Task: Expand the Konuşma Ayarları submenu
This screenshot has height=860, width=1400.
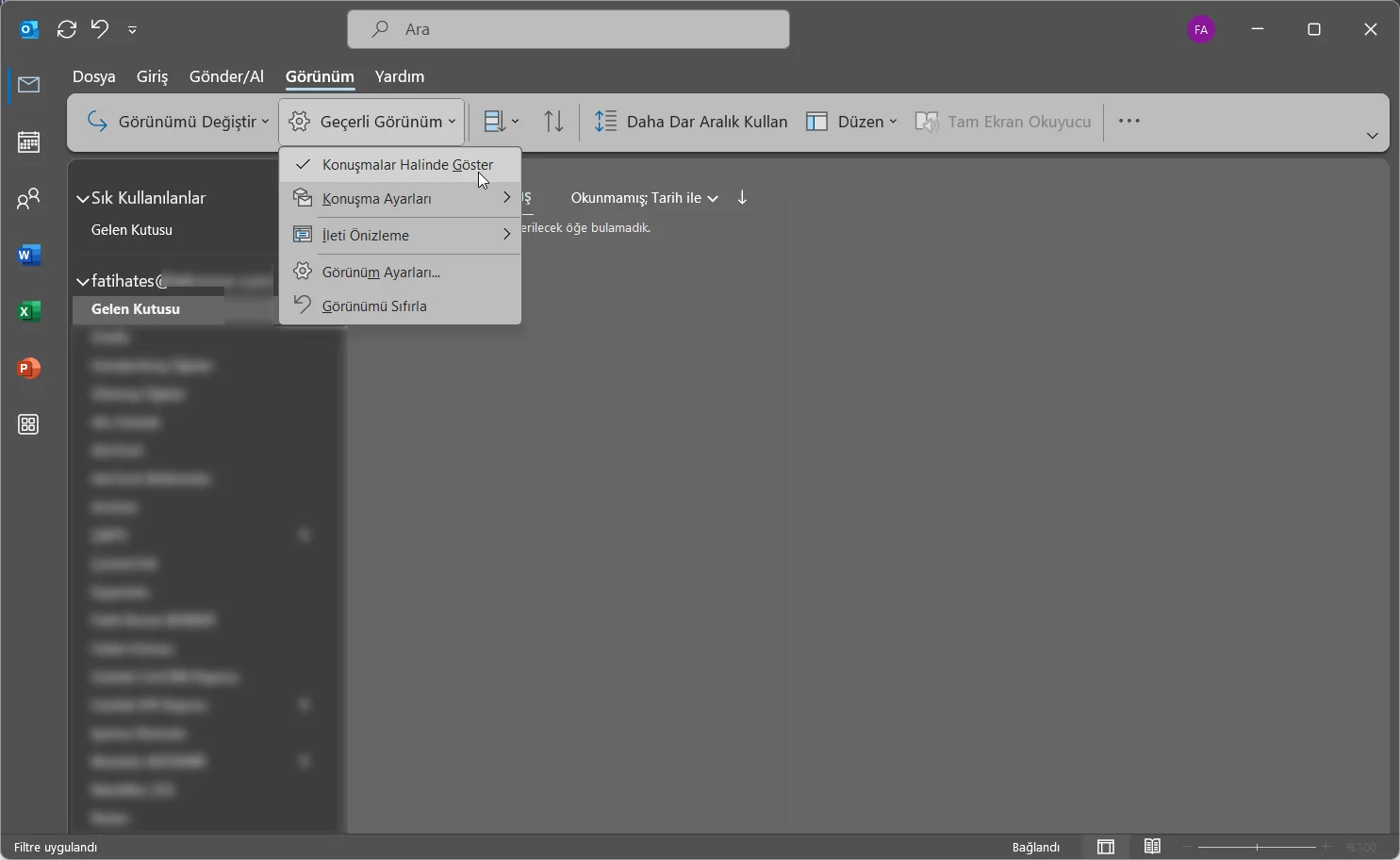Action: coord(401,199)
